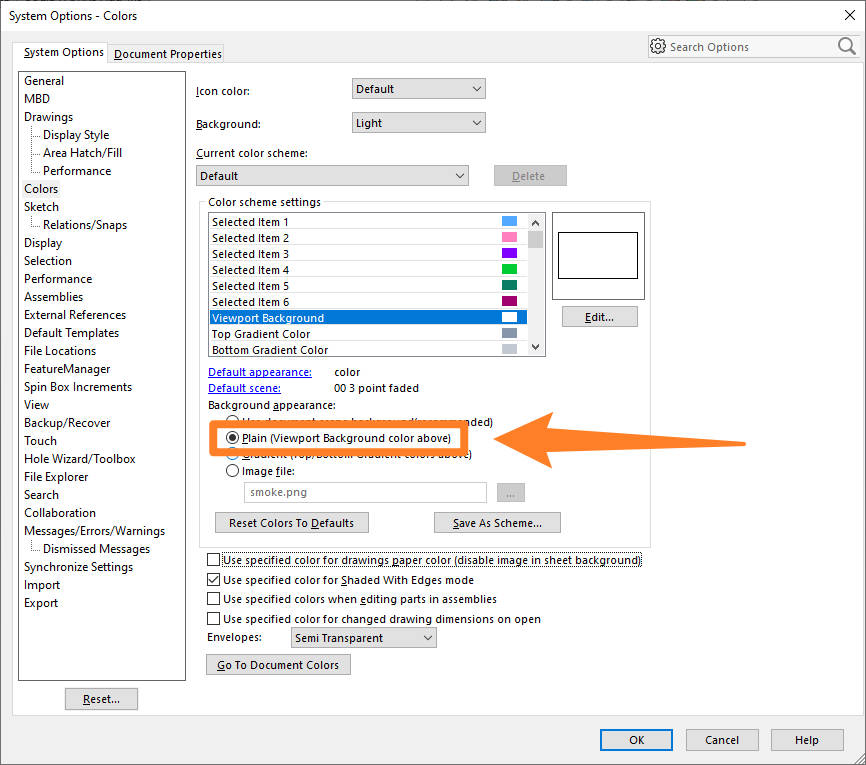Click the smoke.png image file field
Image resolution: width=866 pixels, height=765 pixels.
pyautogui.click(x=365, y=492)
